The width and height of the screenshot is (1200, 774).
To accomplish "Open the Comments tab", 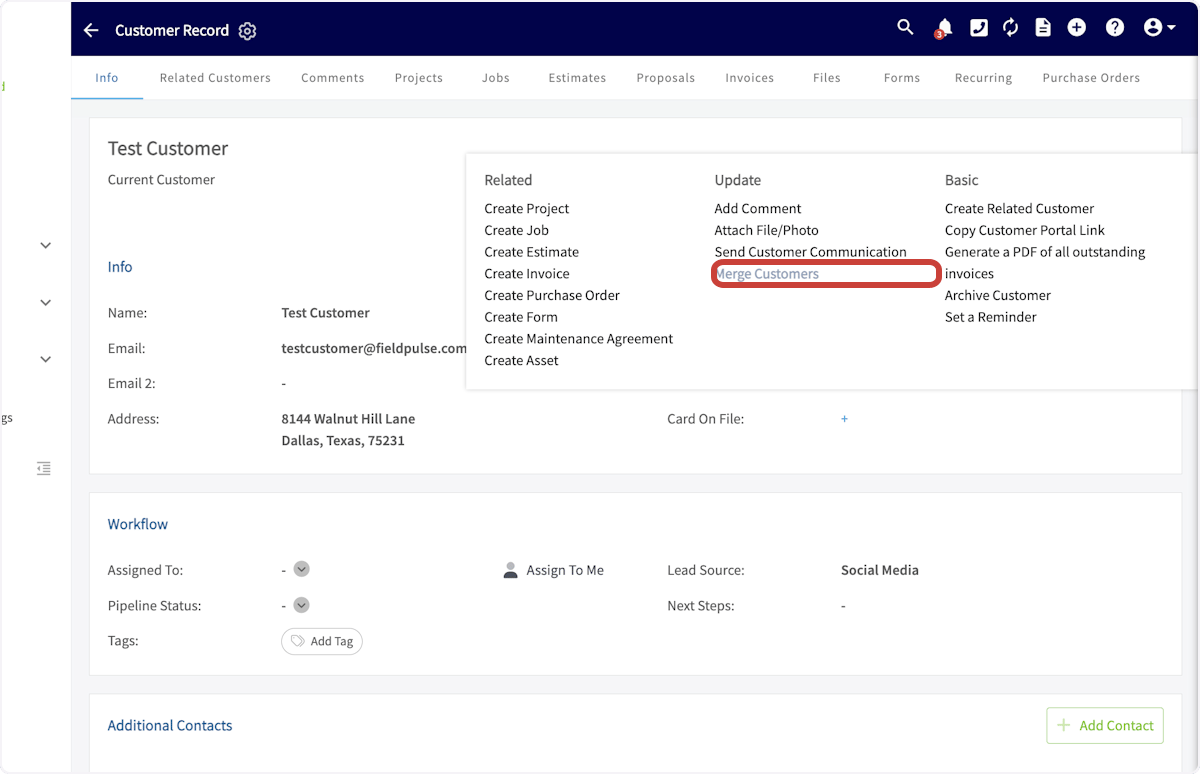I will pyautogui.click(x=333, y=77).
